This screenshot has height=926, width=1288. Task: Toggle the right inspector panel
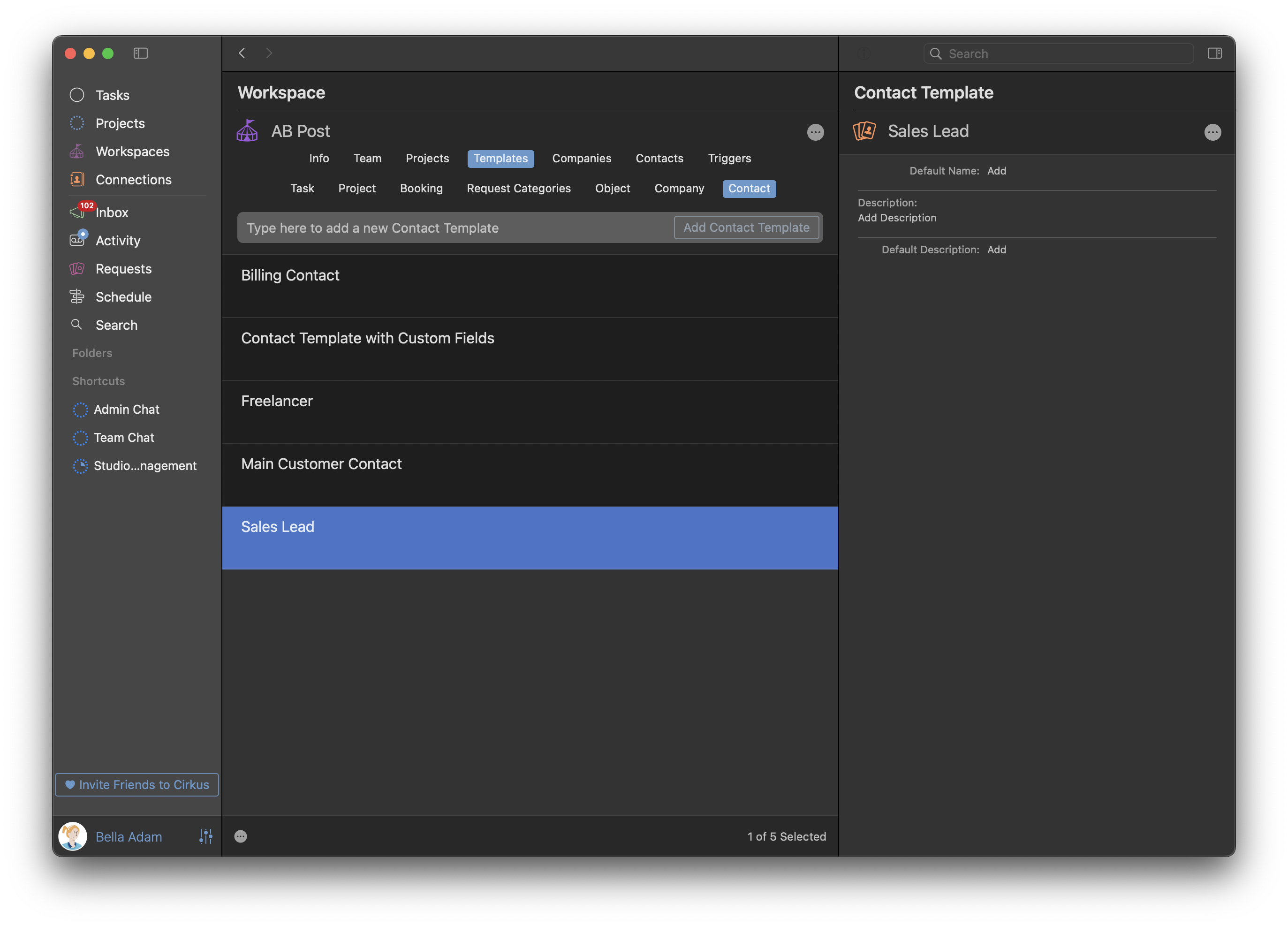(x=1214, y=53)
